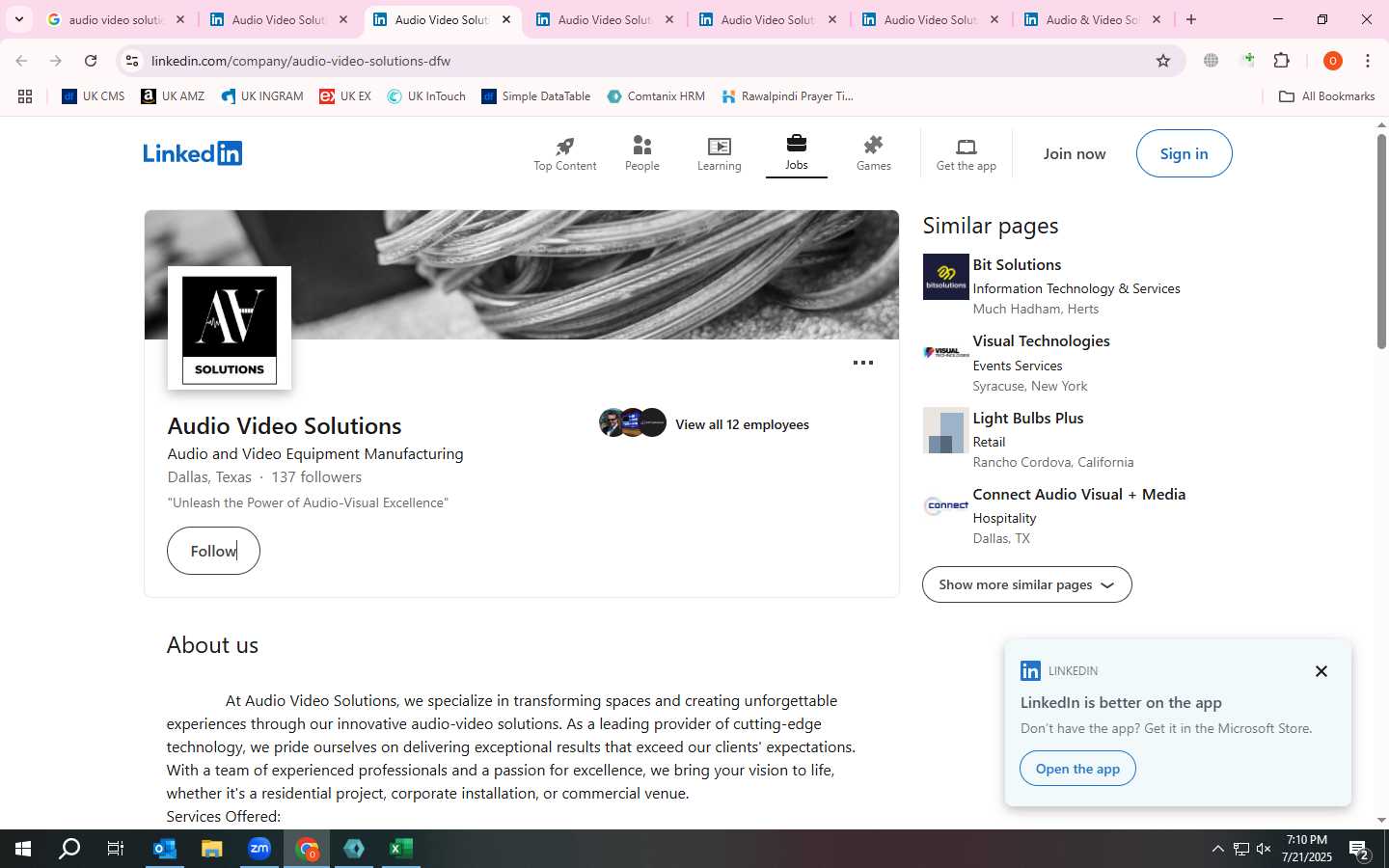The height and width of the screenshot is (868, 1389).
Task: Switch to the audio video solutions Google tab
Action: [117, 19]
